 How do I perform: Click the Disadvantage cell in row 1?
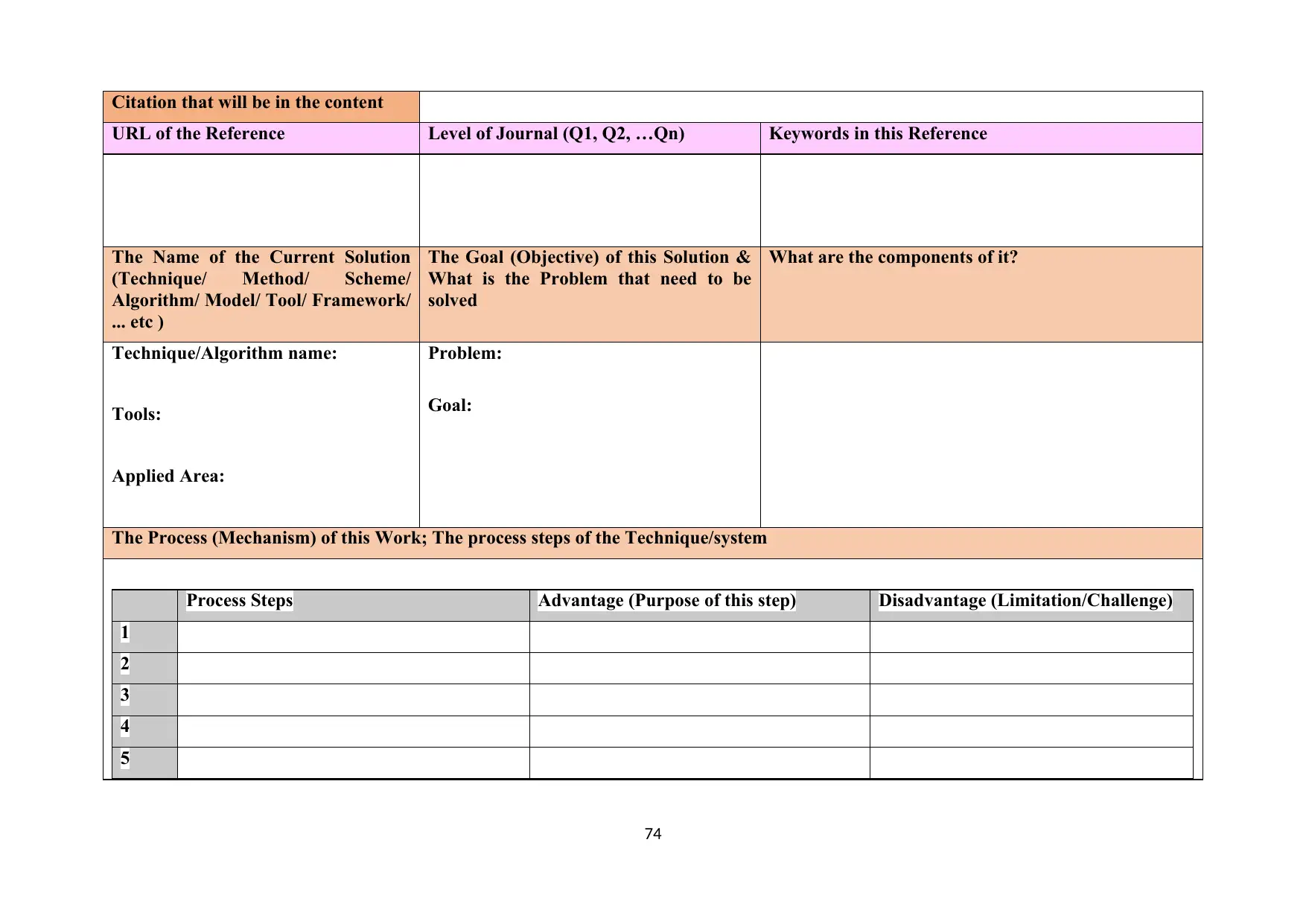(x=1031, y=637)
